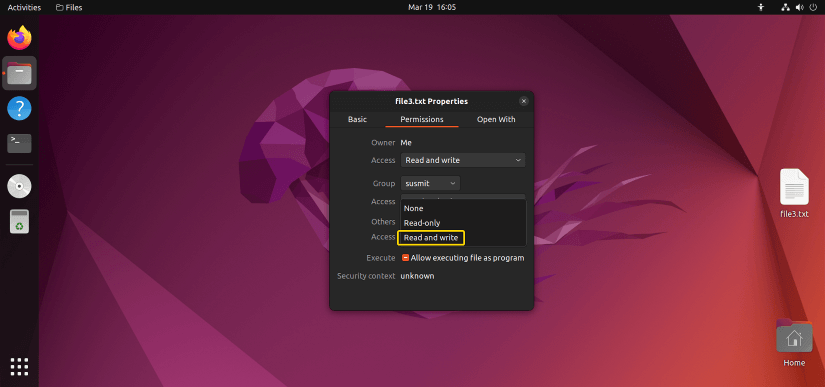Switch to the Permissions tab
The width and height of the screenshot is (825, 387).
tap(421, 119)
